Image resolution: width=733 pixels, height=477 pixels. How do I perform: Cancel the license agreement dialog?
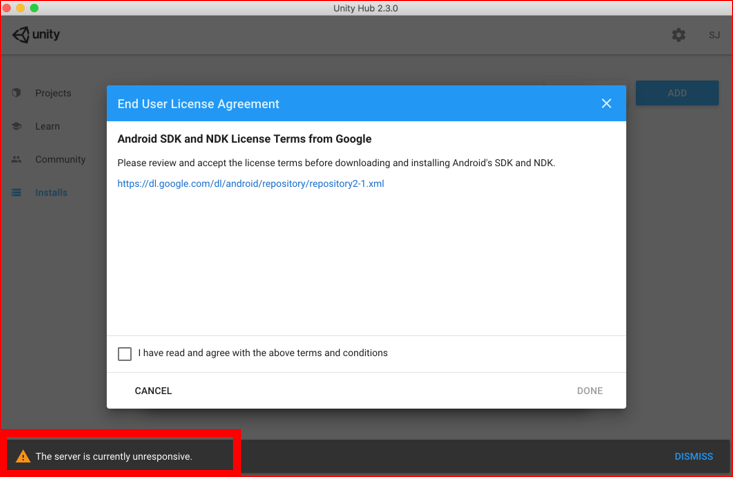(x=153, y=391)
